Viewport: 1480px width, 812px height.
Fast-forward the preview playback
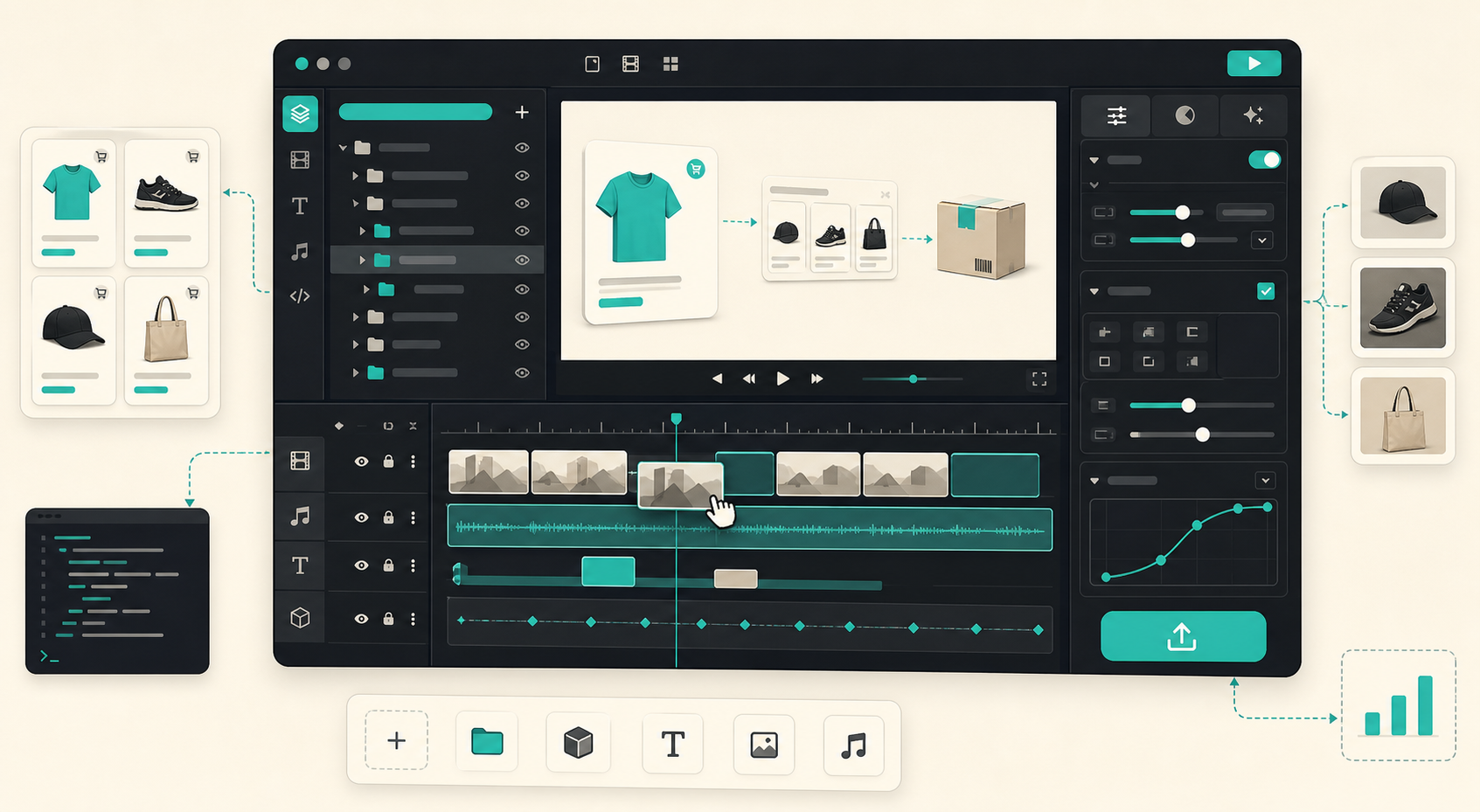[816, 378]
